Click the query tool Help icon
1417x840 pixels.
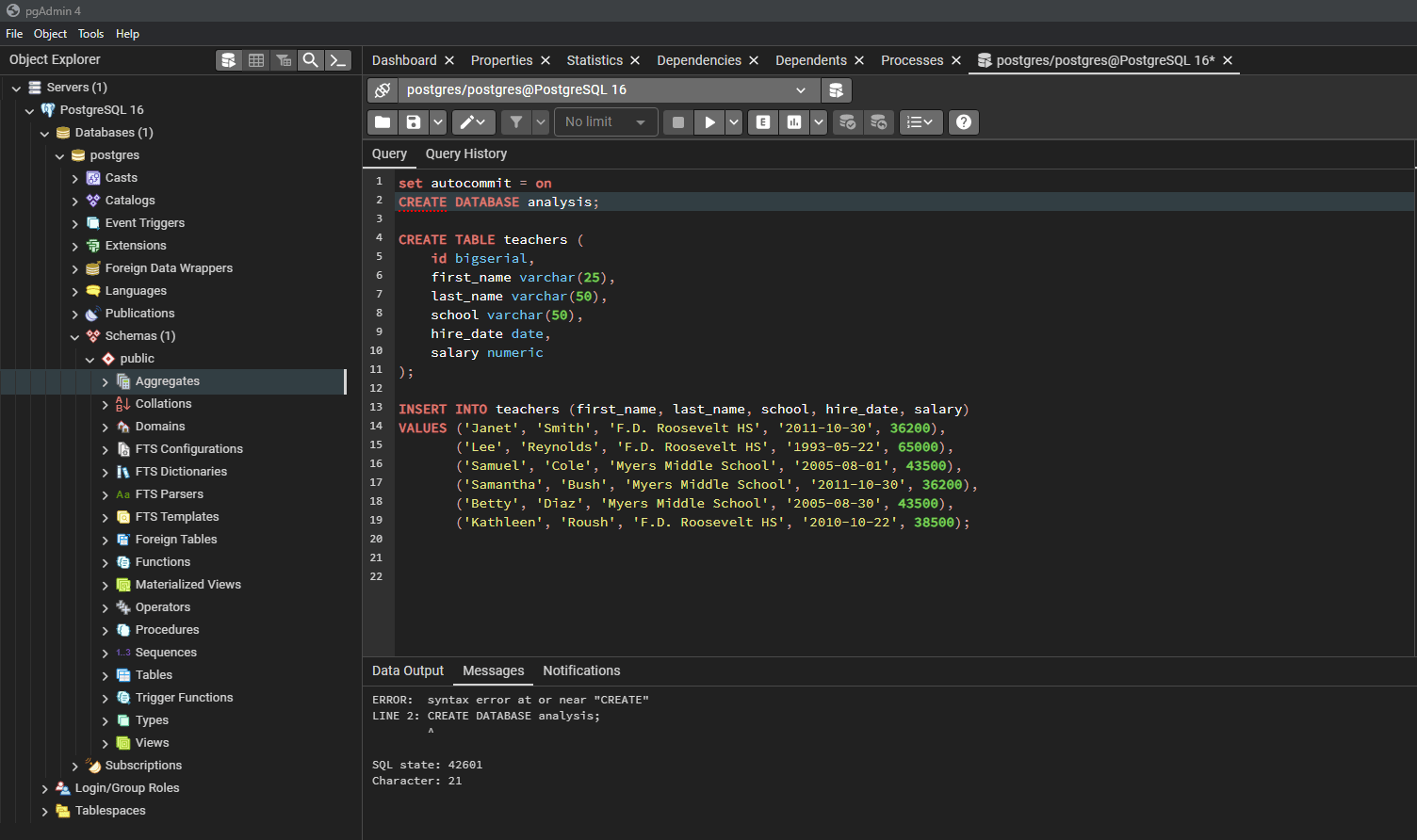963,122
